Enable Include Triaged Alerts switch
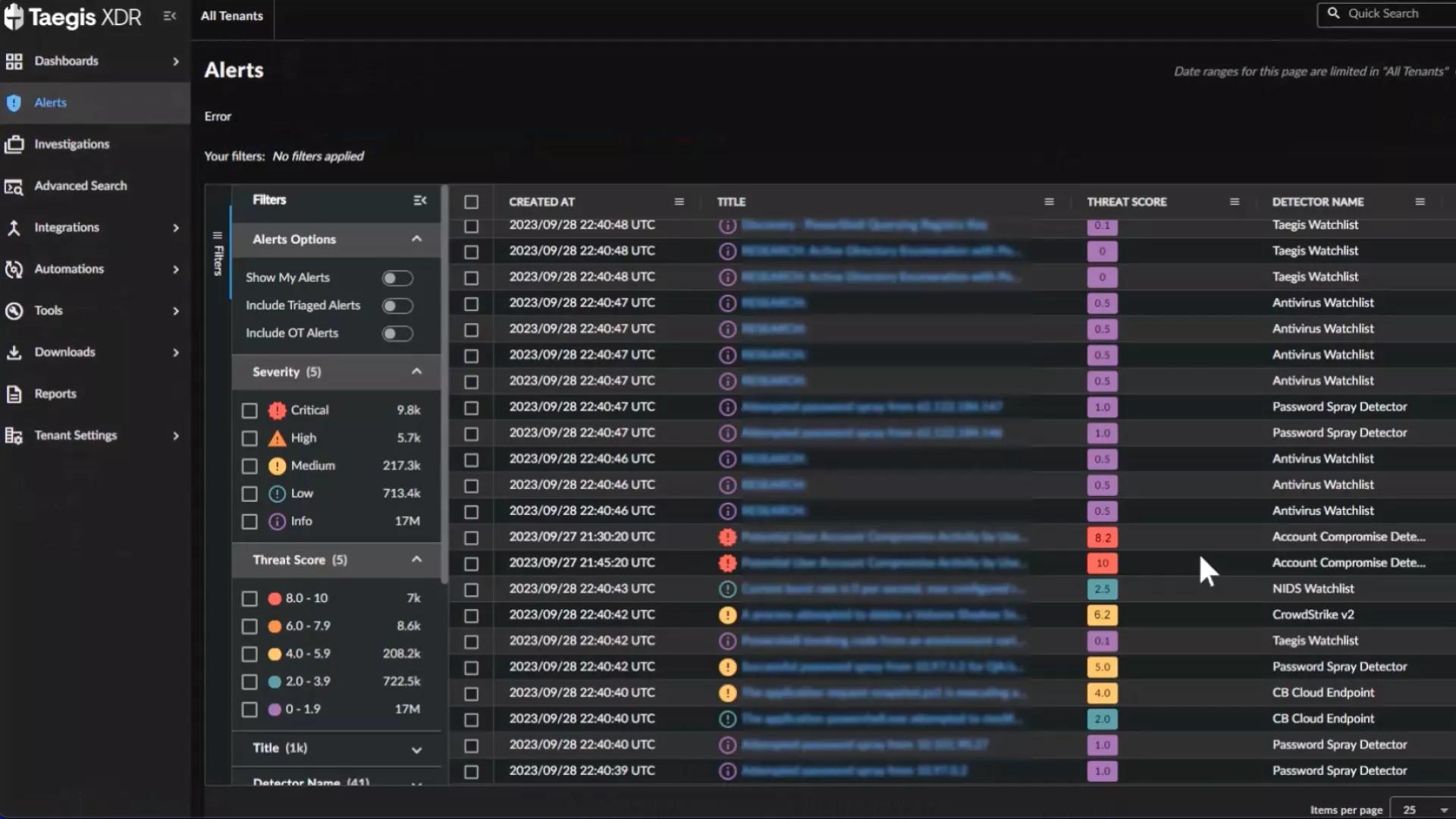 pyautogui.click(x=397, y=306)
